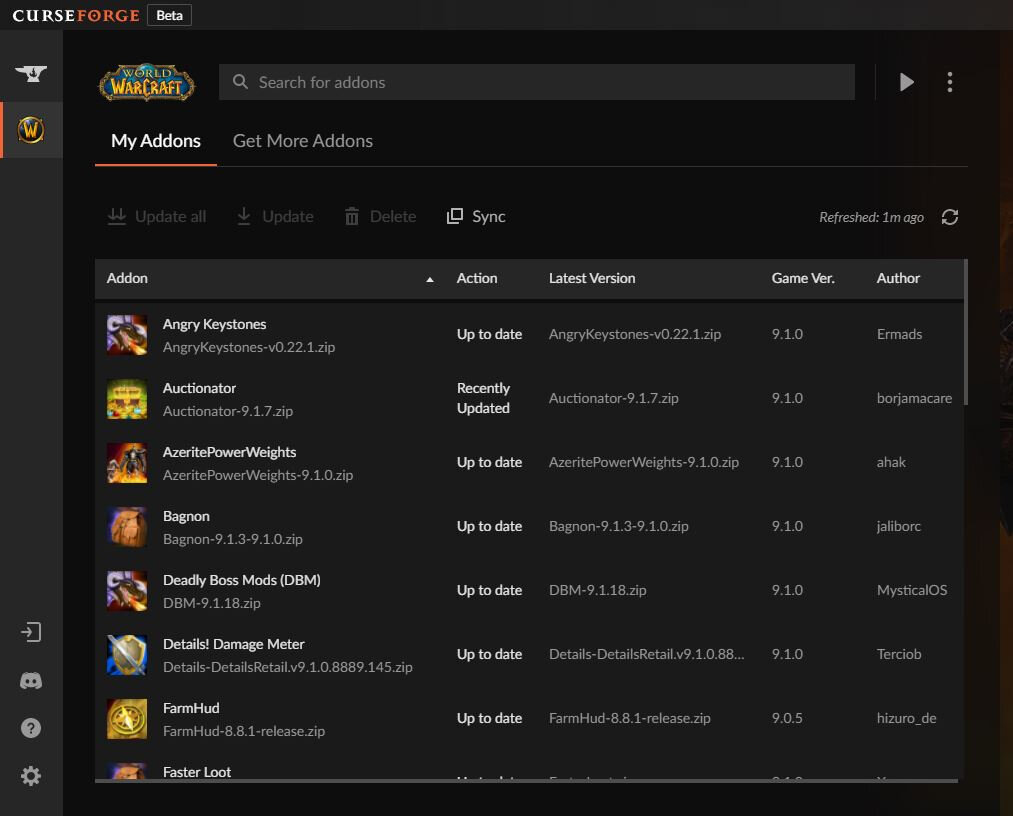Select the Details! Damage Meter name
This screenshot has width=1013, height=816.
click(233, 644)
